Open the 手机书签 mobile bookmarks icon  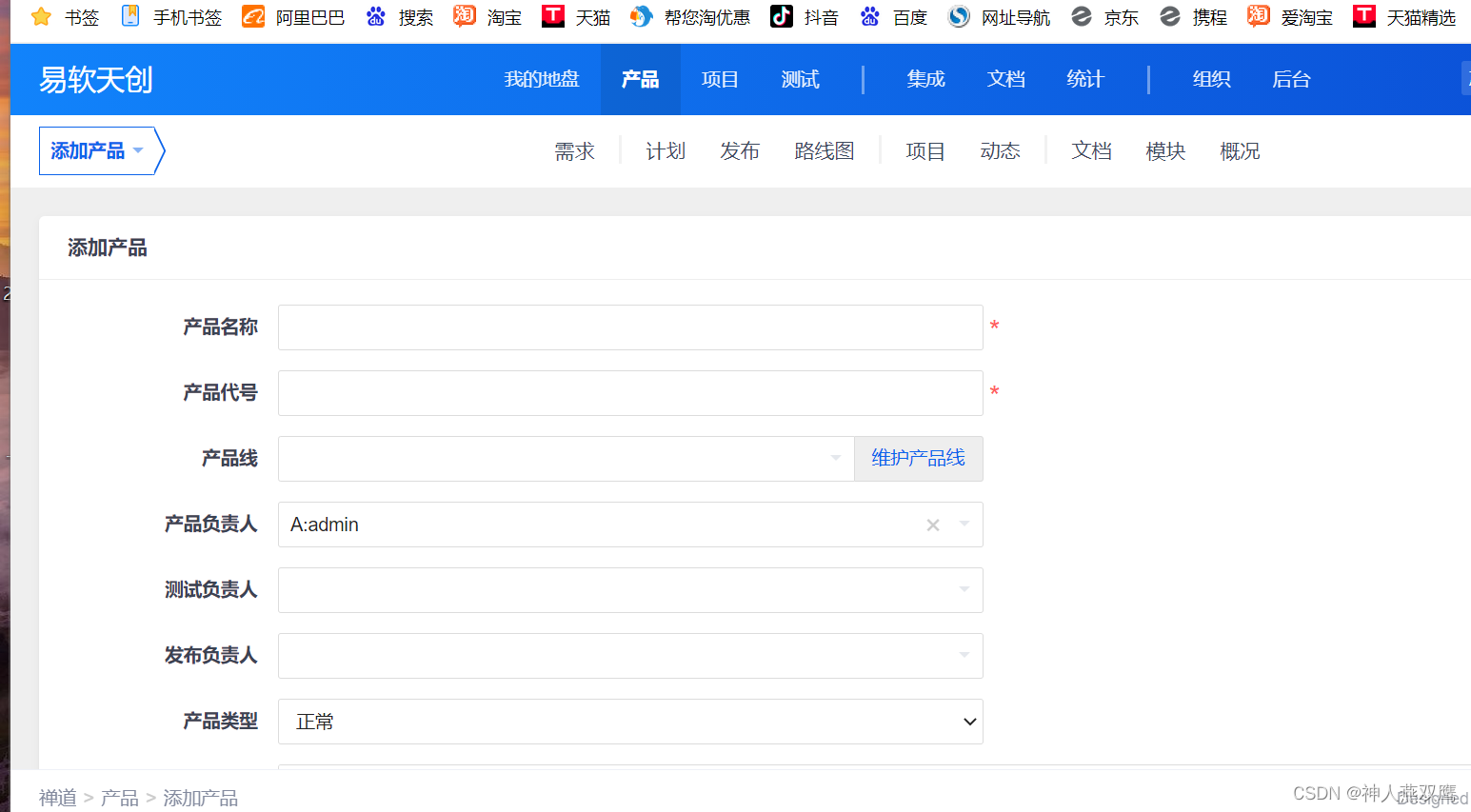click(130, 17)
